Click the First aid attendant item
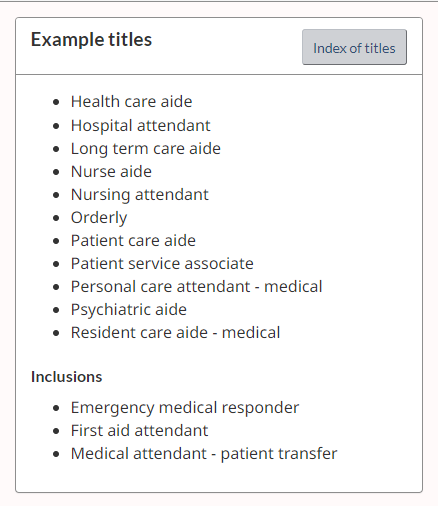 pos(139,431)
